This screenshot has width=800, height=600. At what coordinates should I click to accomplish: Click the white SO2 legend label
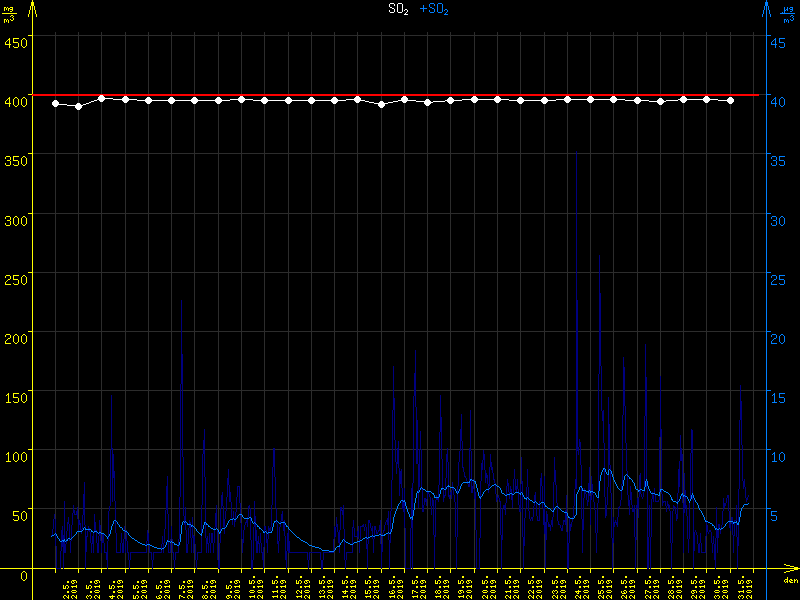point(398,9)
